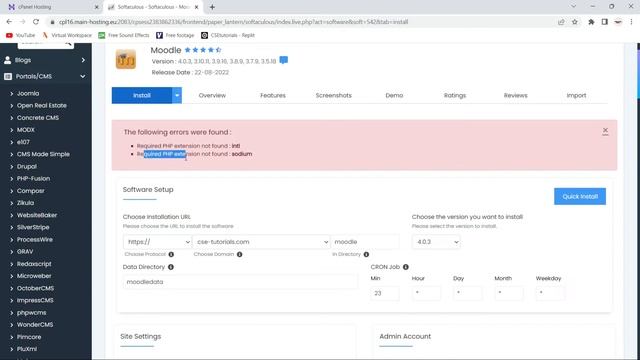Open Virtual Workspace bookmark

click(67, 35)
